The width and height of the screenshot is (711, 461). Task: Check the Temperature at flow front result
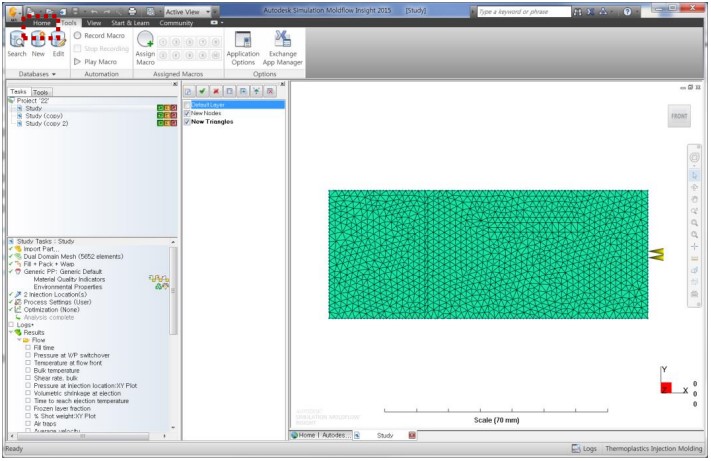coord(28,363)
